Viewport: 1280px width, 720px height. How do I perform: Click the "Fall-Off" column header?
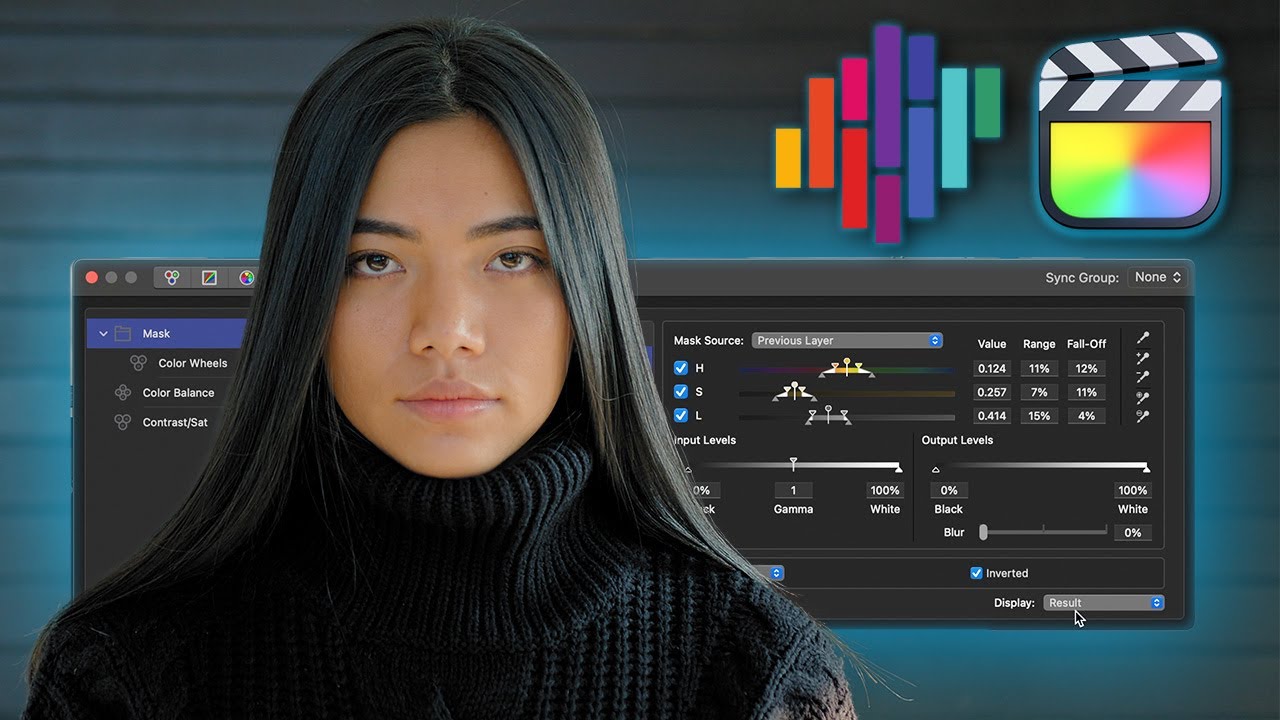1086,344
